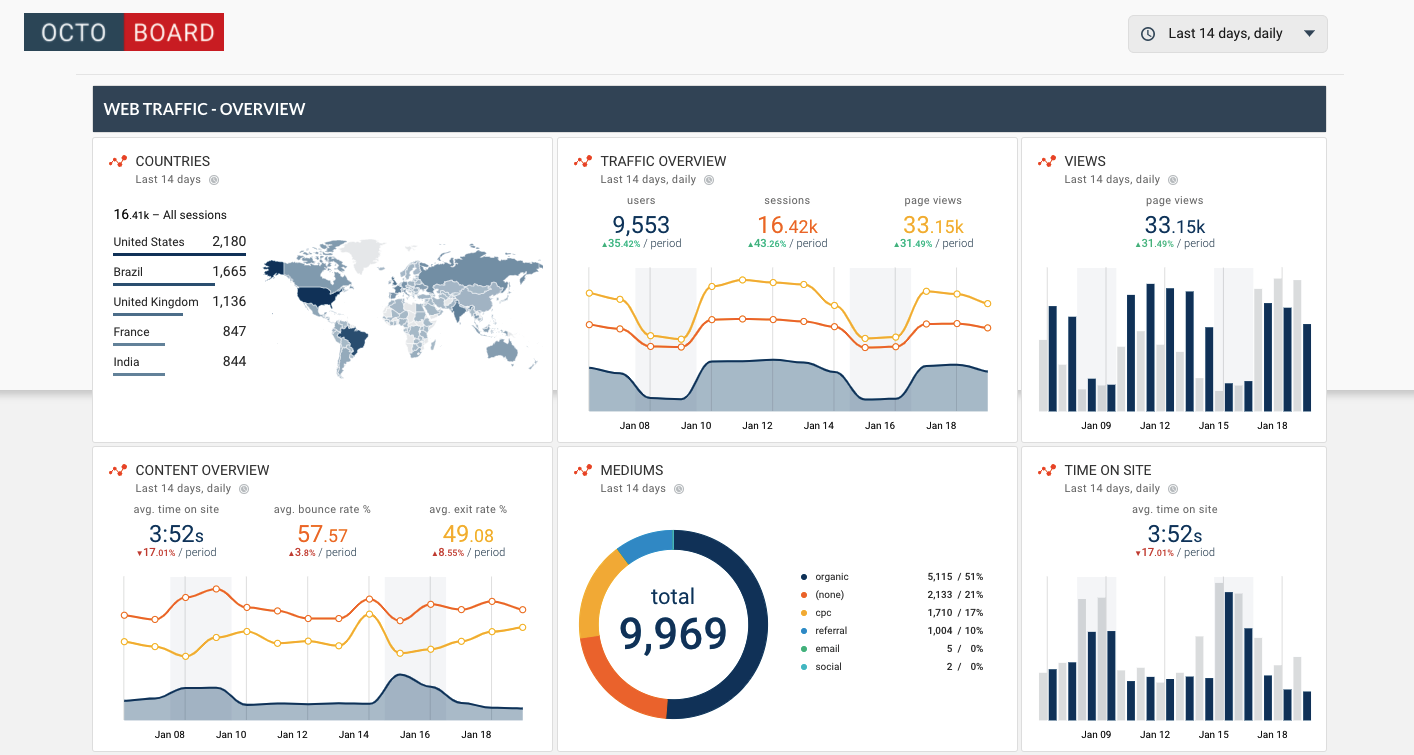This screenshot has height=755, width=1414.
Task: Click the status dot under the Content Overview title
Action: click(244, 489)
